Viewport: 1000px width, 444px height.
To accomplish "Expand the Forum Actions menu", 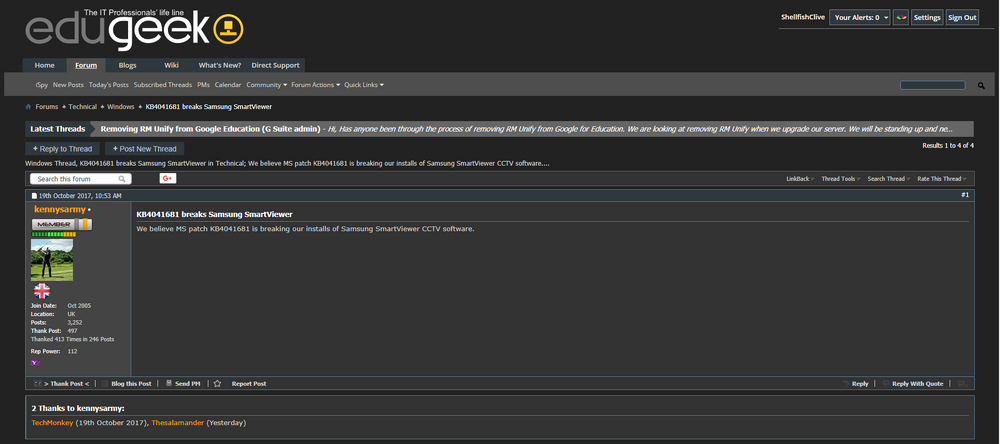I will pyautogui.click(x=316, y=85).
